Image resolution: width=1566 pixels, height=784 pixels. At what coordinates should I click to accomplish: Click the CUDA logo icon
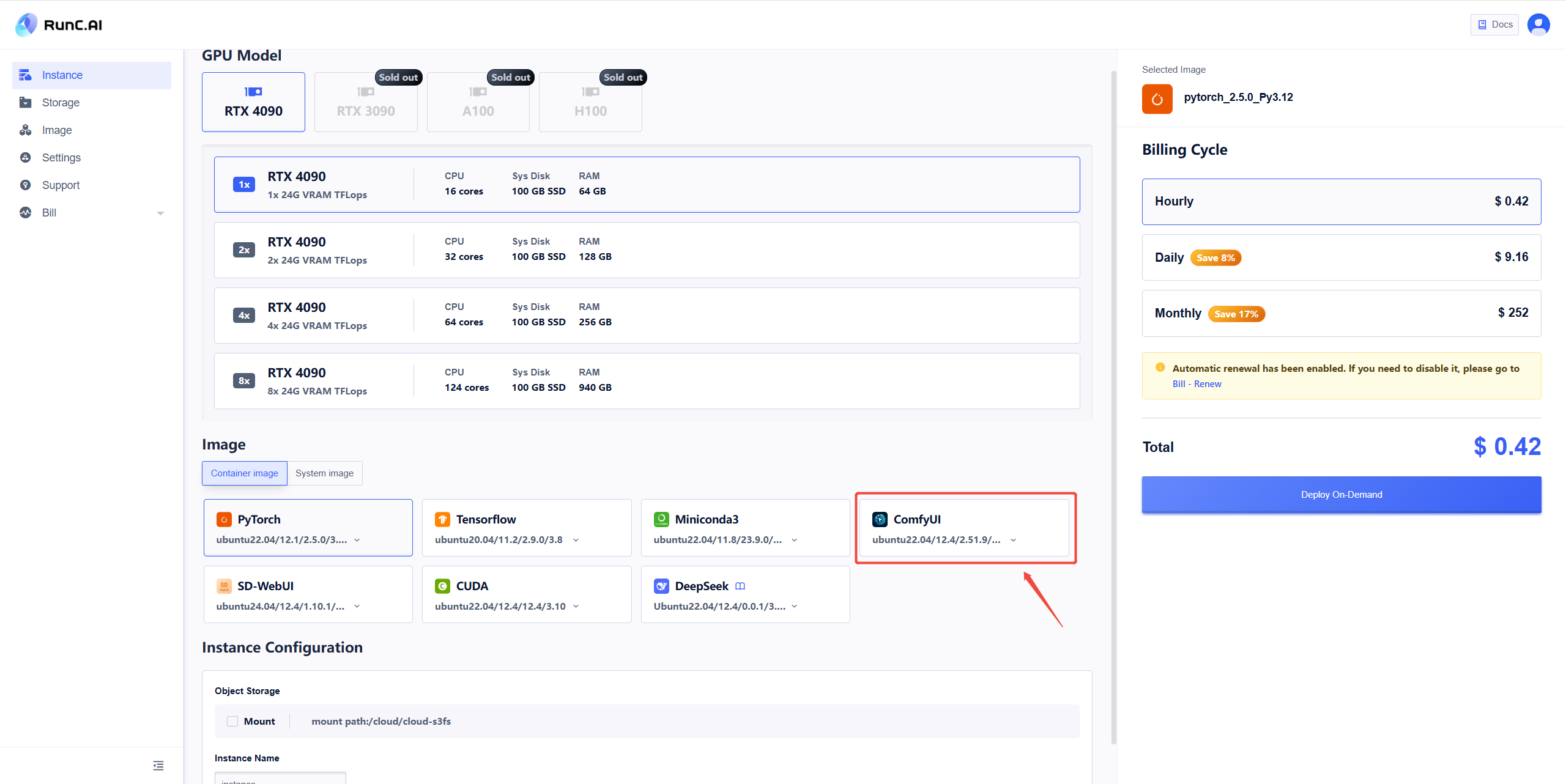click(x=442, y=586)
